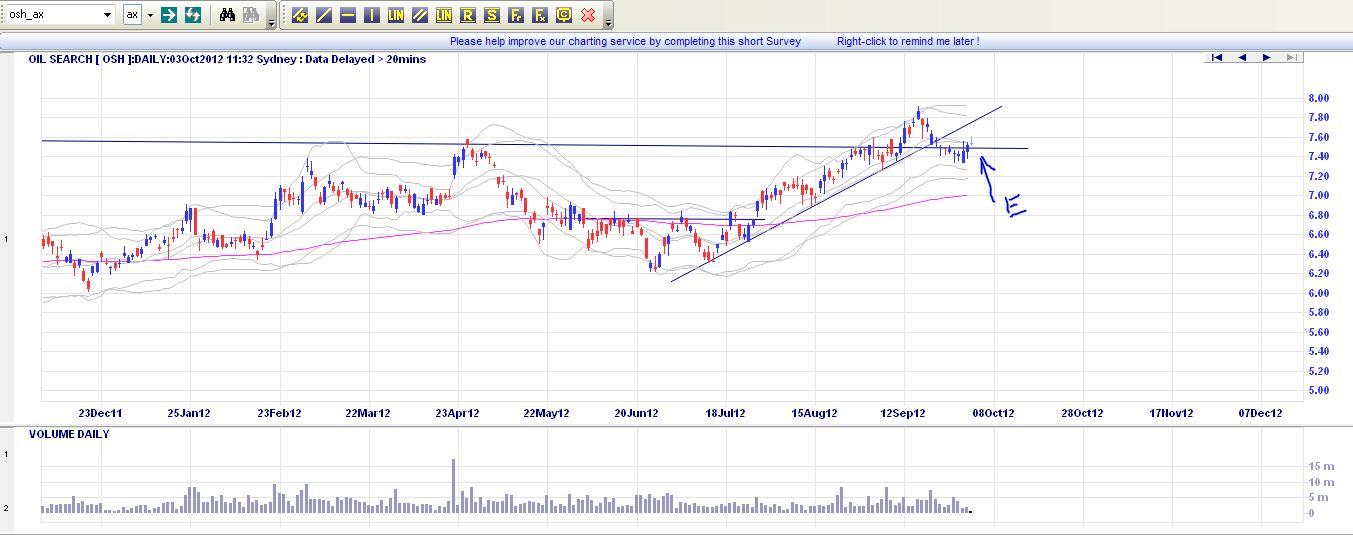Select the zigzag trend drawing tool

click(300, 15)
